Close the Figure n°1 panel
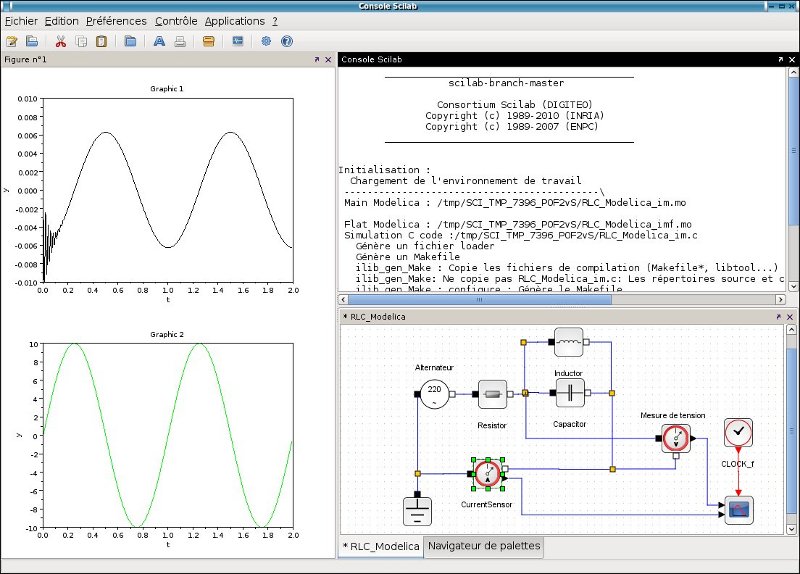Screen dimensions: 800x574 (x=328, y=60)
